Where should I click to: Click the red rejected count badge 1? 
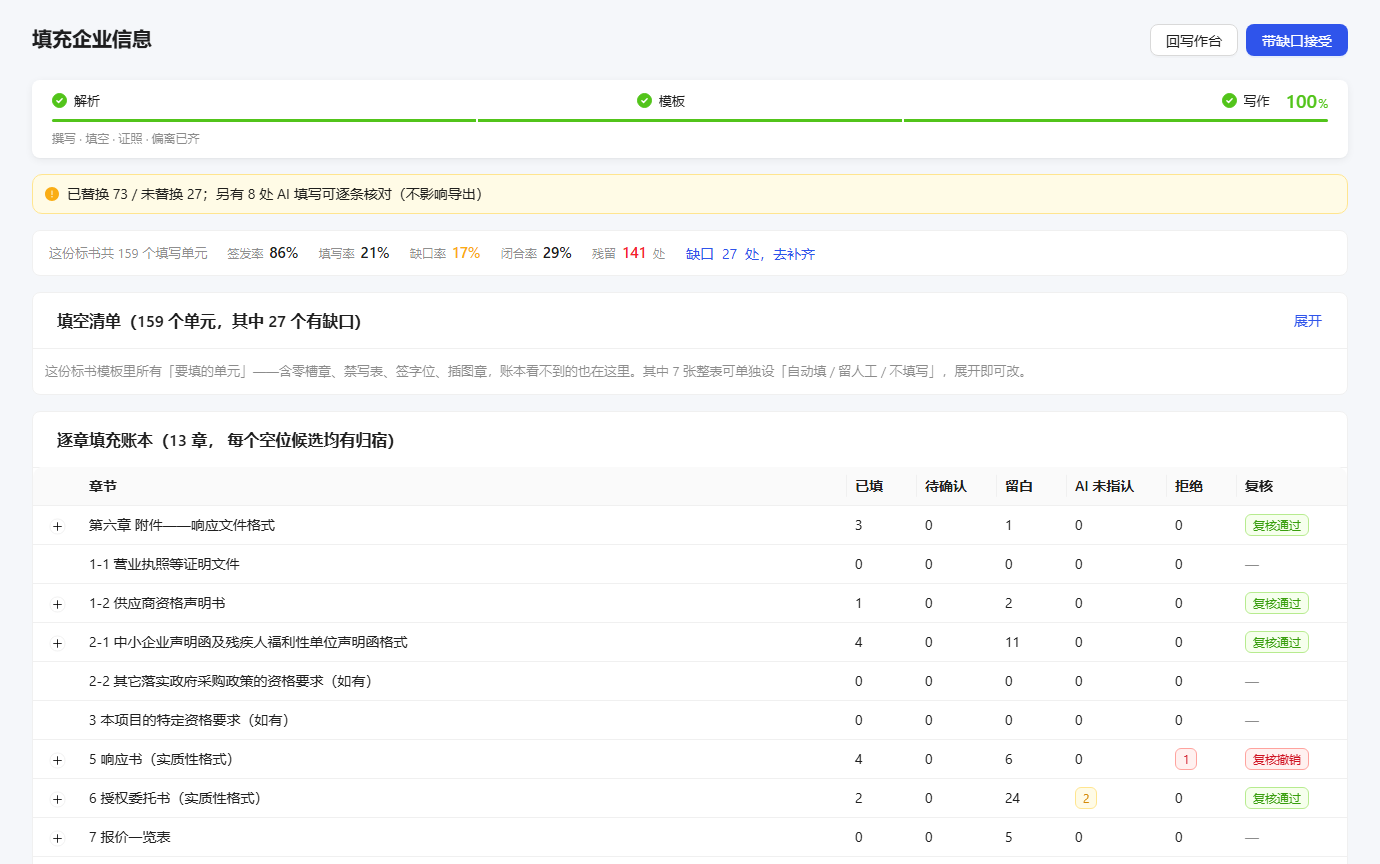click(x=1186, y=759)
